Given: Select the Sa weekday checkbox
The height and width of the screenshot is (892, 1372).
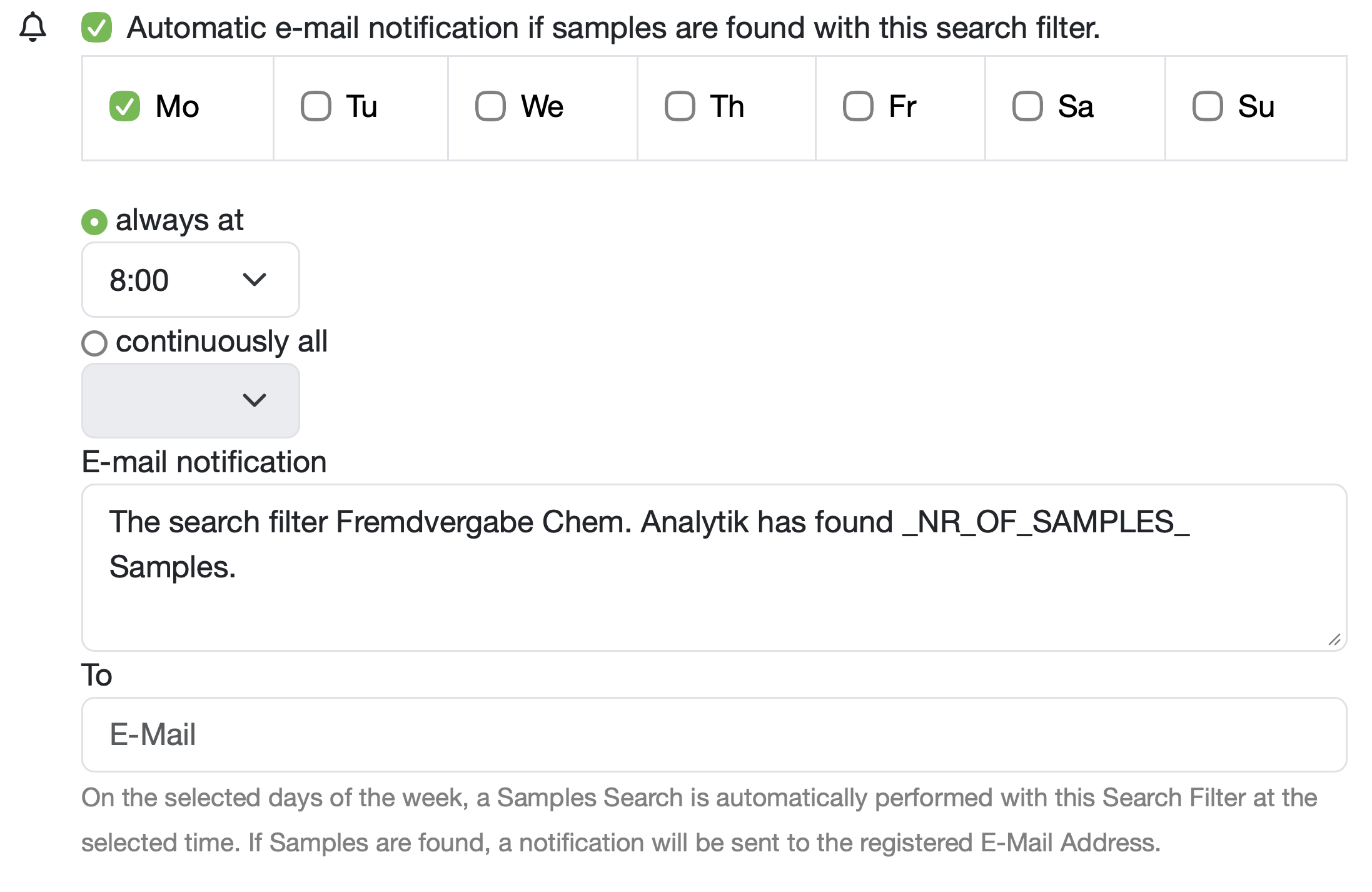Looking at the screenshot, I should point(1027,106).
